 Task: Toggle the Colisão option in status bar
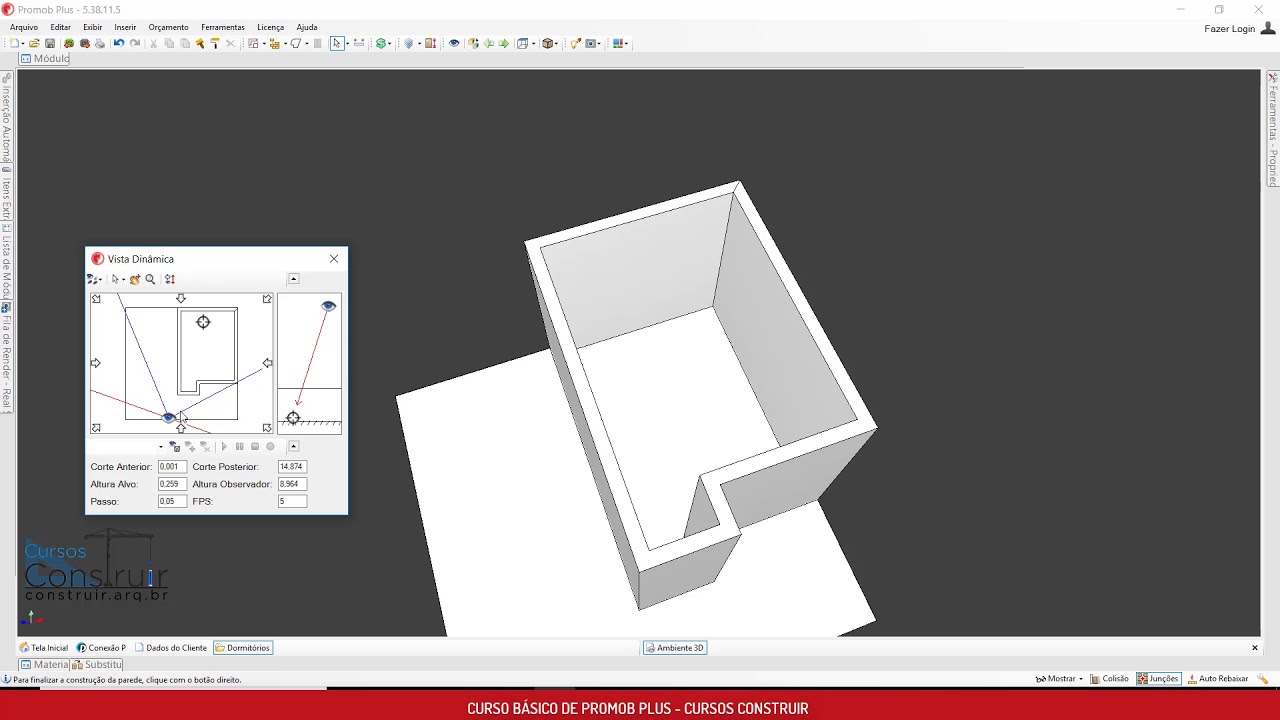point(1110,678)
